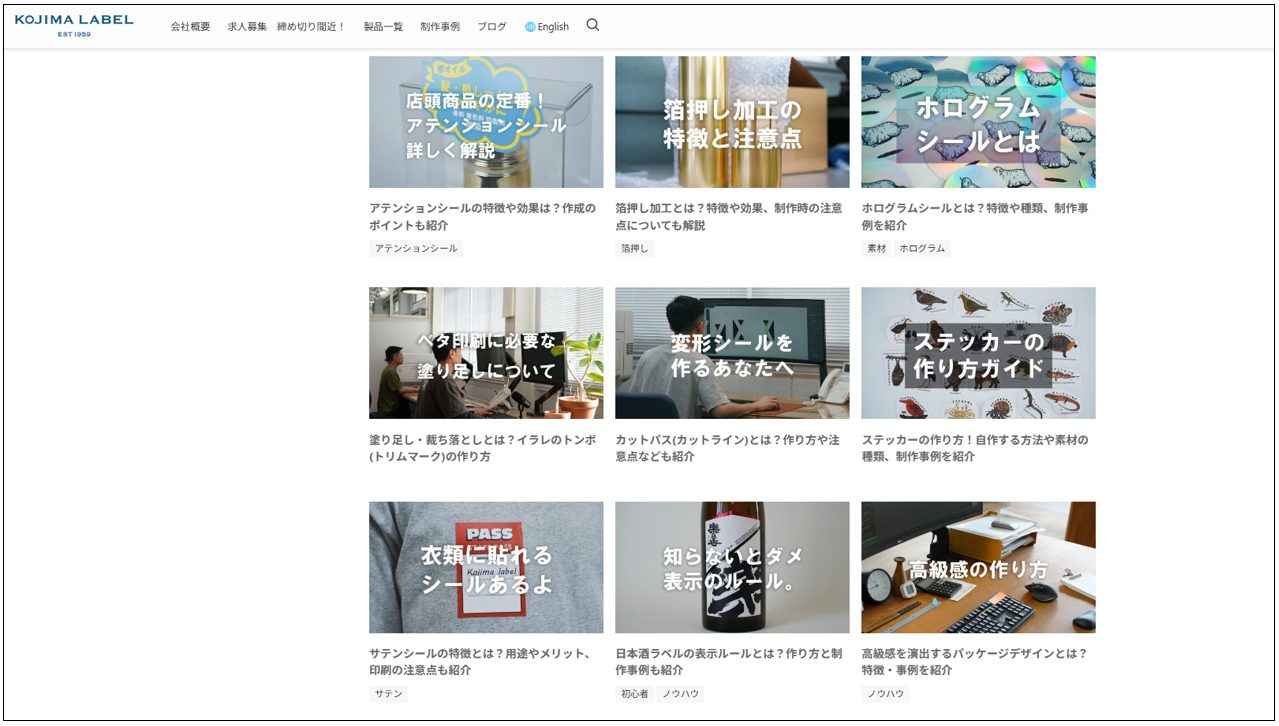The image size is (1279, 726).
Task: Open the ブログ navigation link
Action: [492, 27]
